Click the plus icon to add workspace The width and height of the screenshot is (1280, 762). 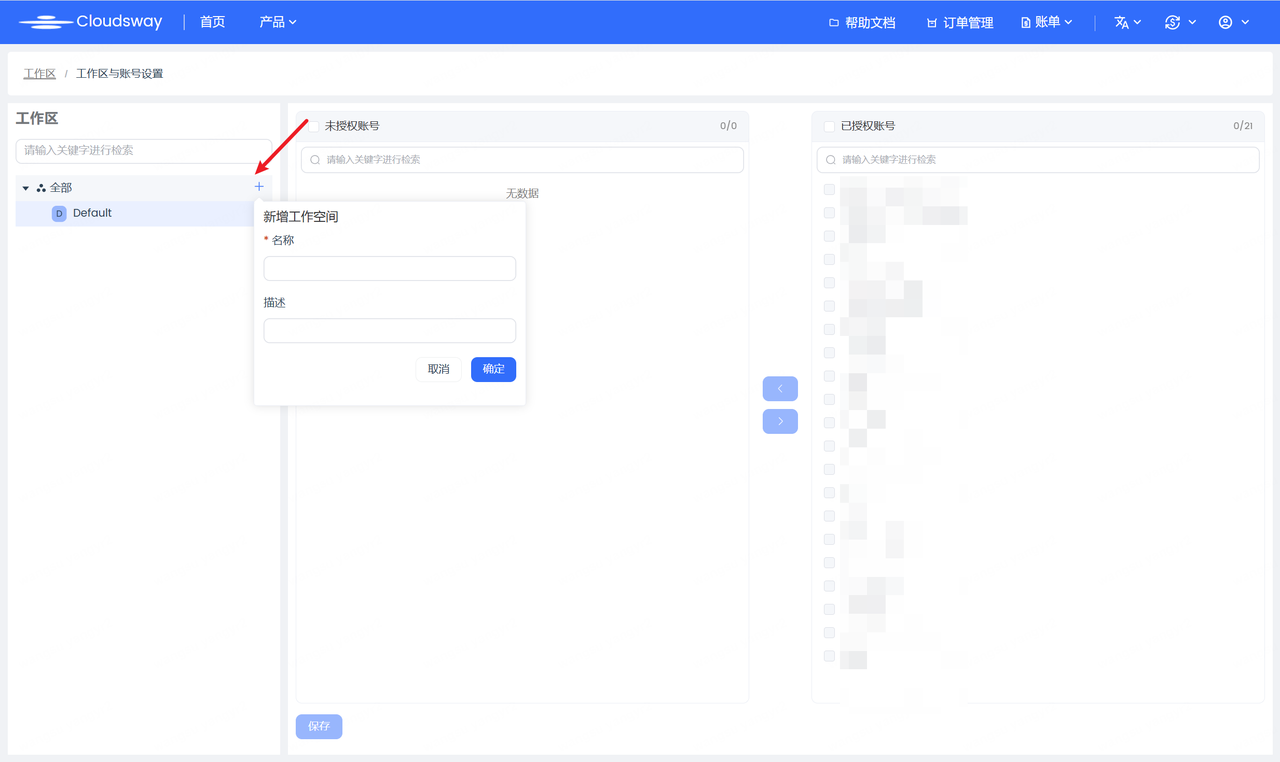pyautogui.click(x=259, y=187)
